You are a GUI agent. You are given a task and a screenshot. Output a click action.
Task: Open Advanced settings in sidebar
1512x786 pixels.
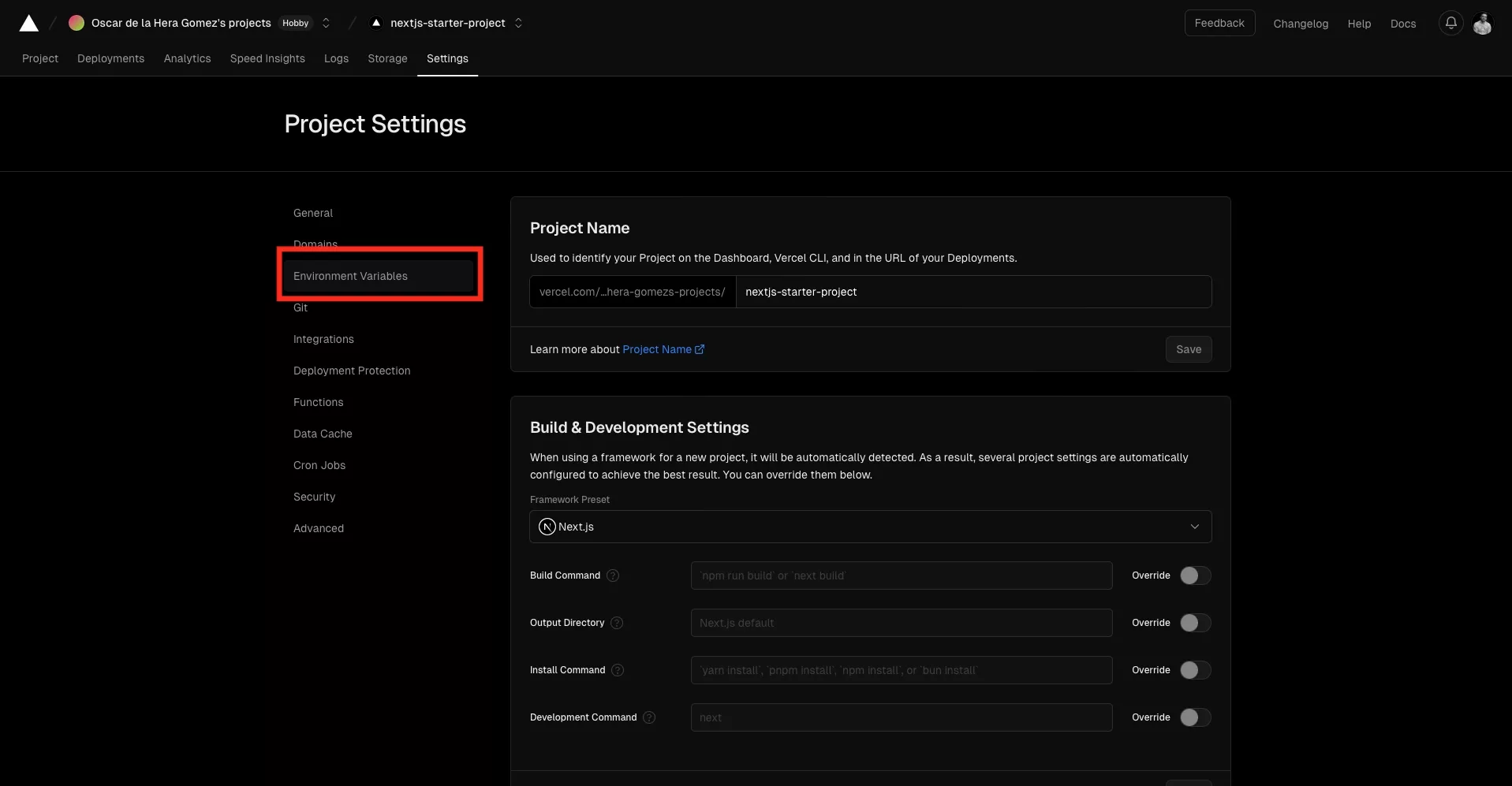click(319, 528)
